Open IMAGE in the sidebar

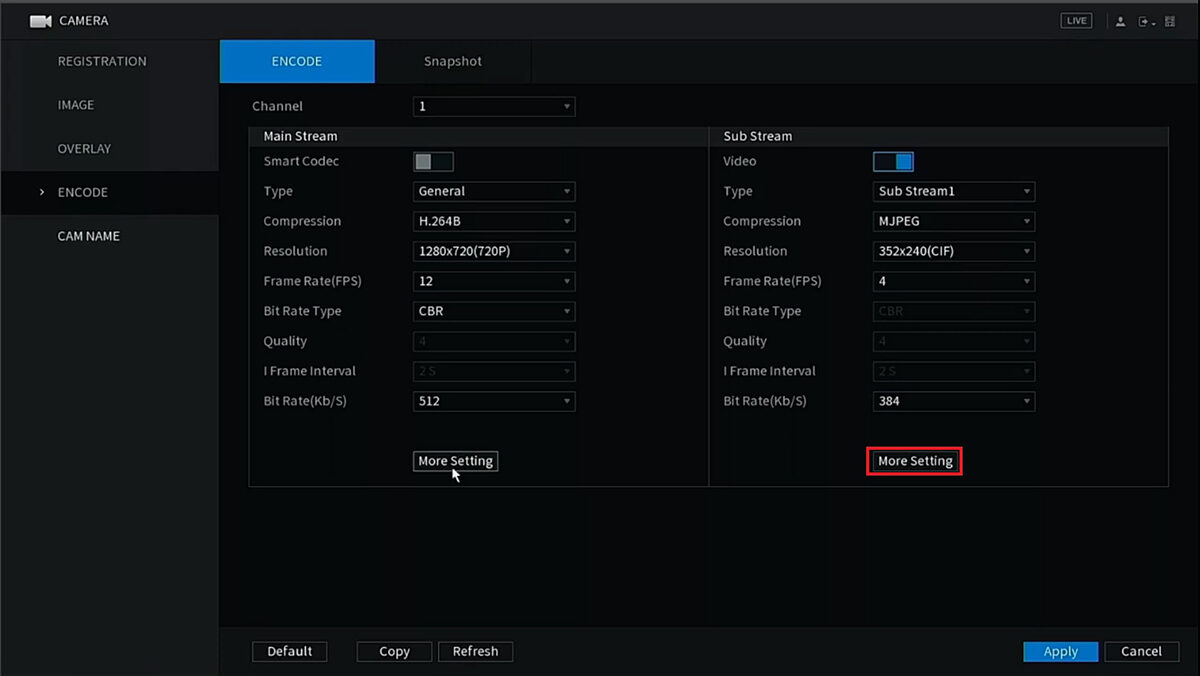click(76, 105)
